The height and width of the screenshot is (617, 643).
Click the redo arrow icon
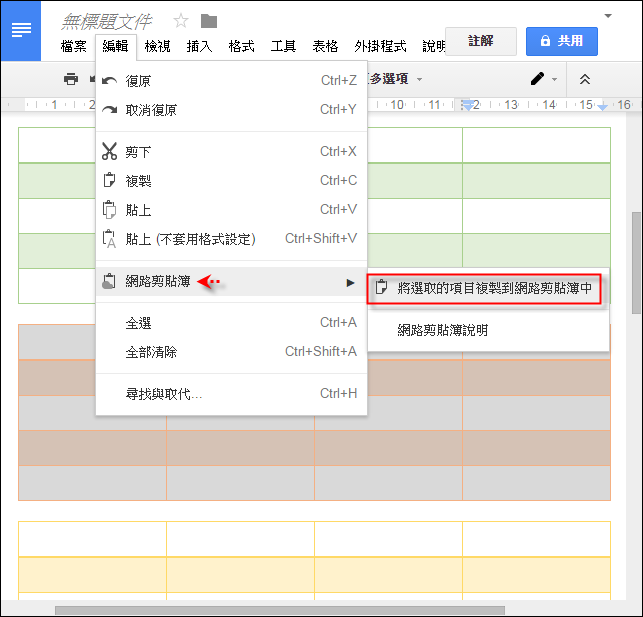[x=109, y=110]
